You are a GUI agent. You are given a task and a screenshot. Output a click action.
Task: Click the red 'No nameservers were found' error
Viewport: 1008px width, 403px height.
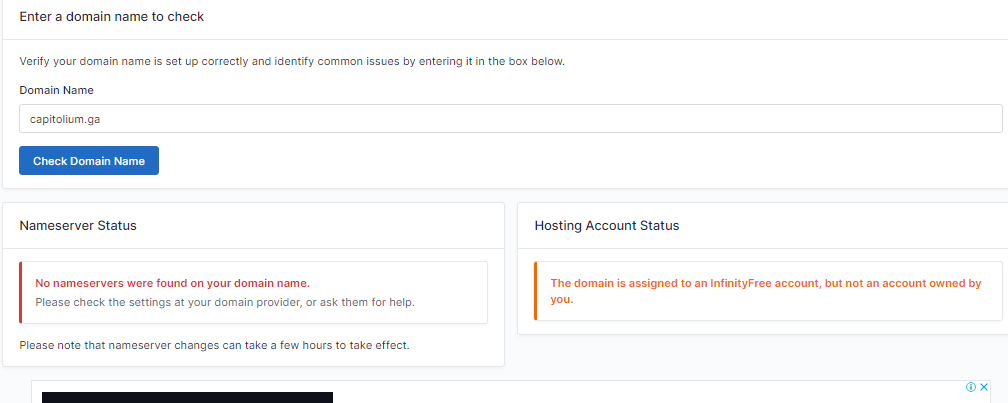coord(172,283)
